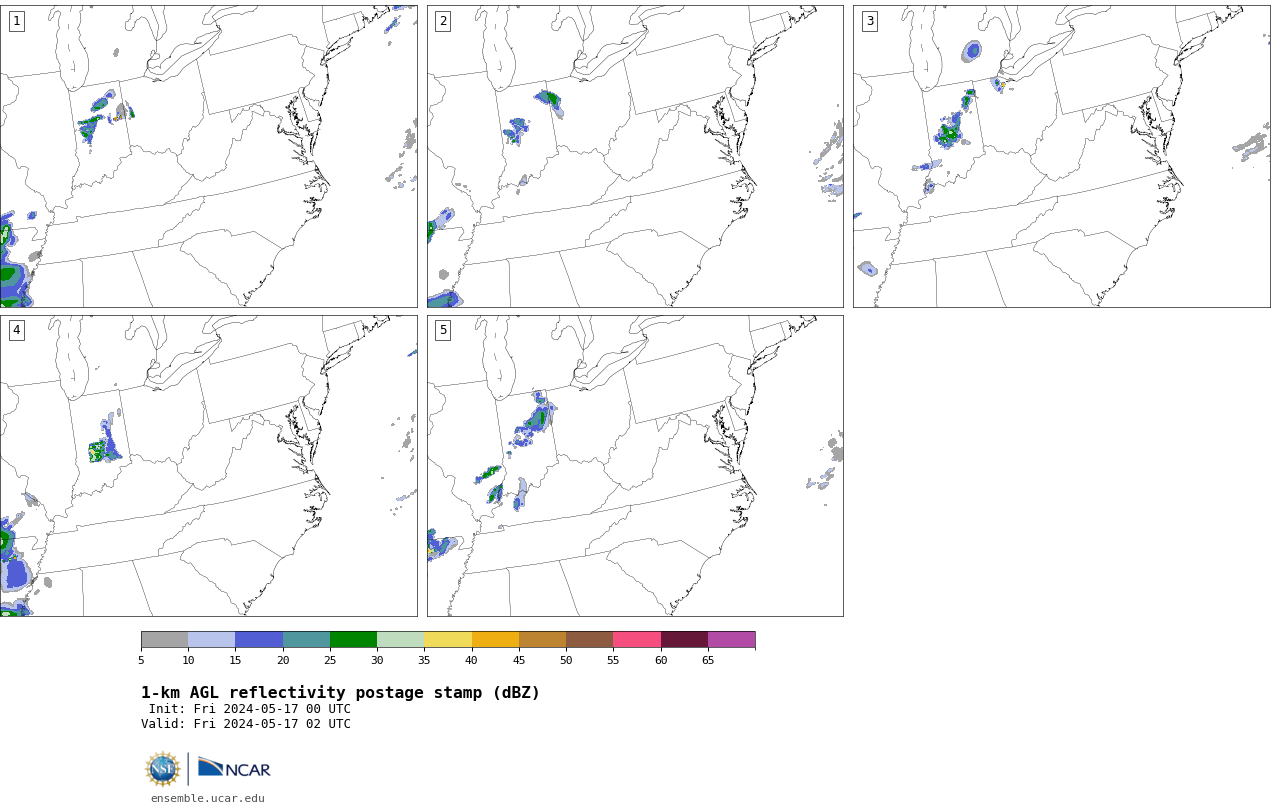The image size is (1280, 809).
Task: Click the pale green 30-35 dBZ swatch
Action: point(400,640)
